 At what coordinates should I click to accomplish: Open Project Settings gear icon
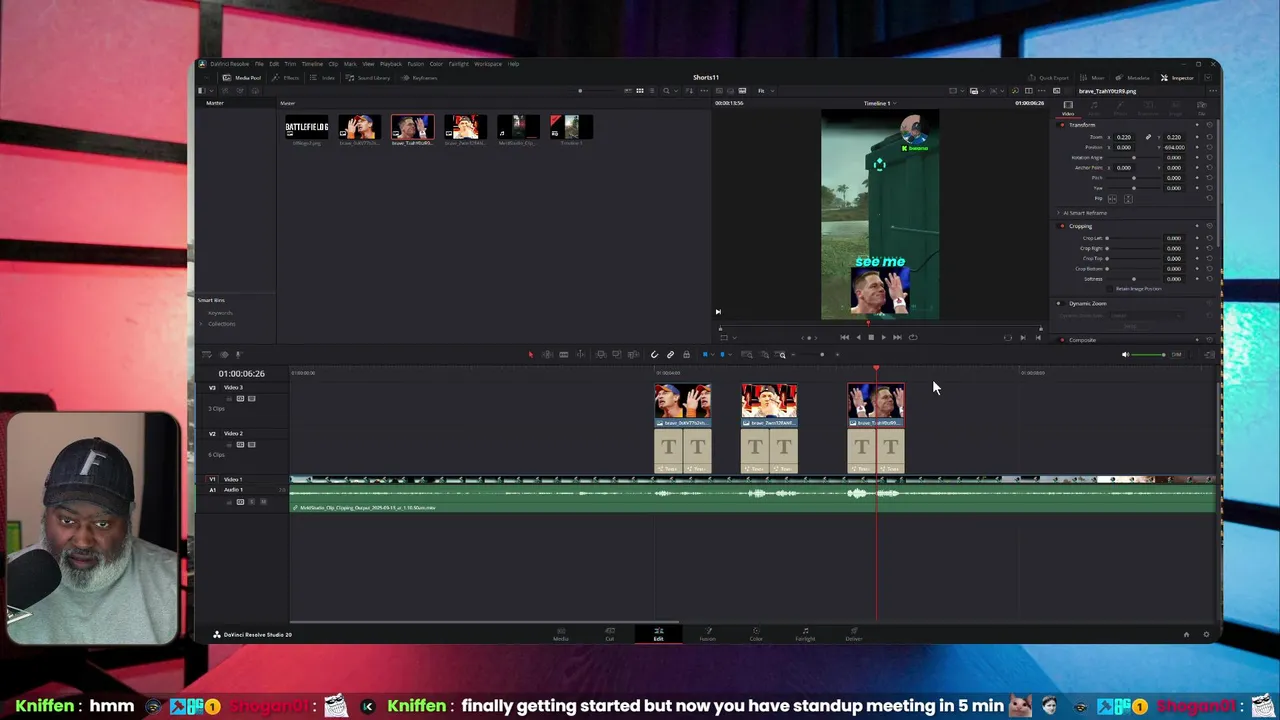tap(1206, 634)
